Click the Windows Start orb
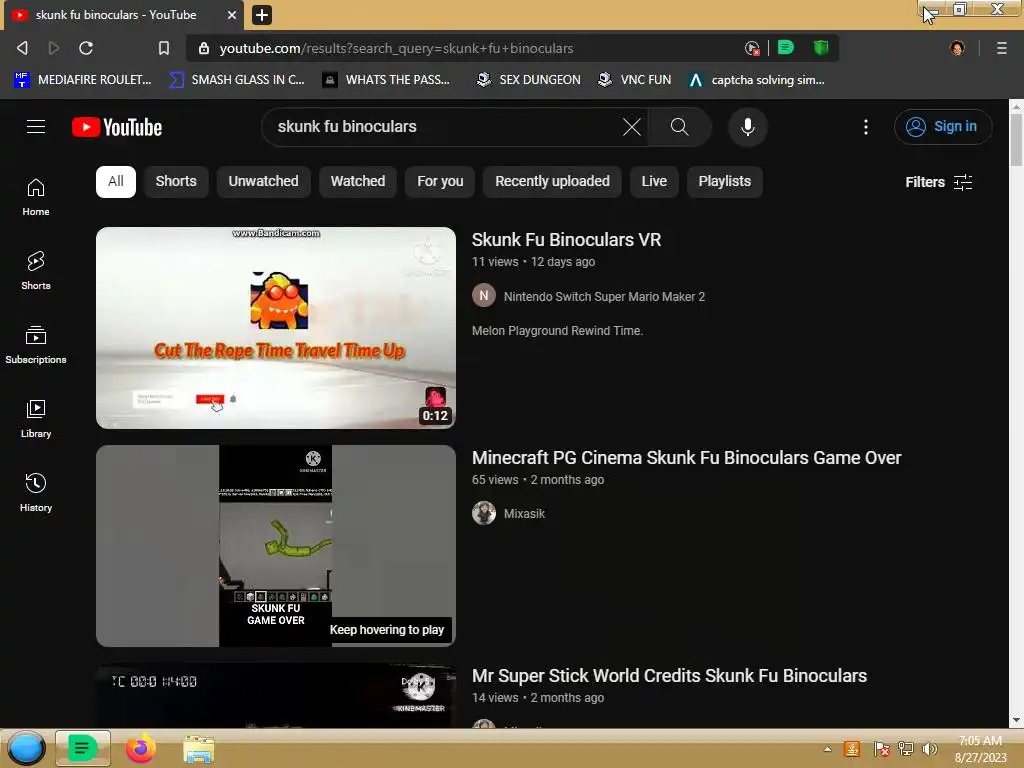Viewport: 1024px width, 768px height. (25, 749)
